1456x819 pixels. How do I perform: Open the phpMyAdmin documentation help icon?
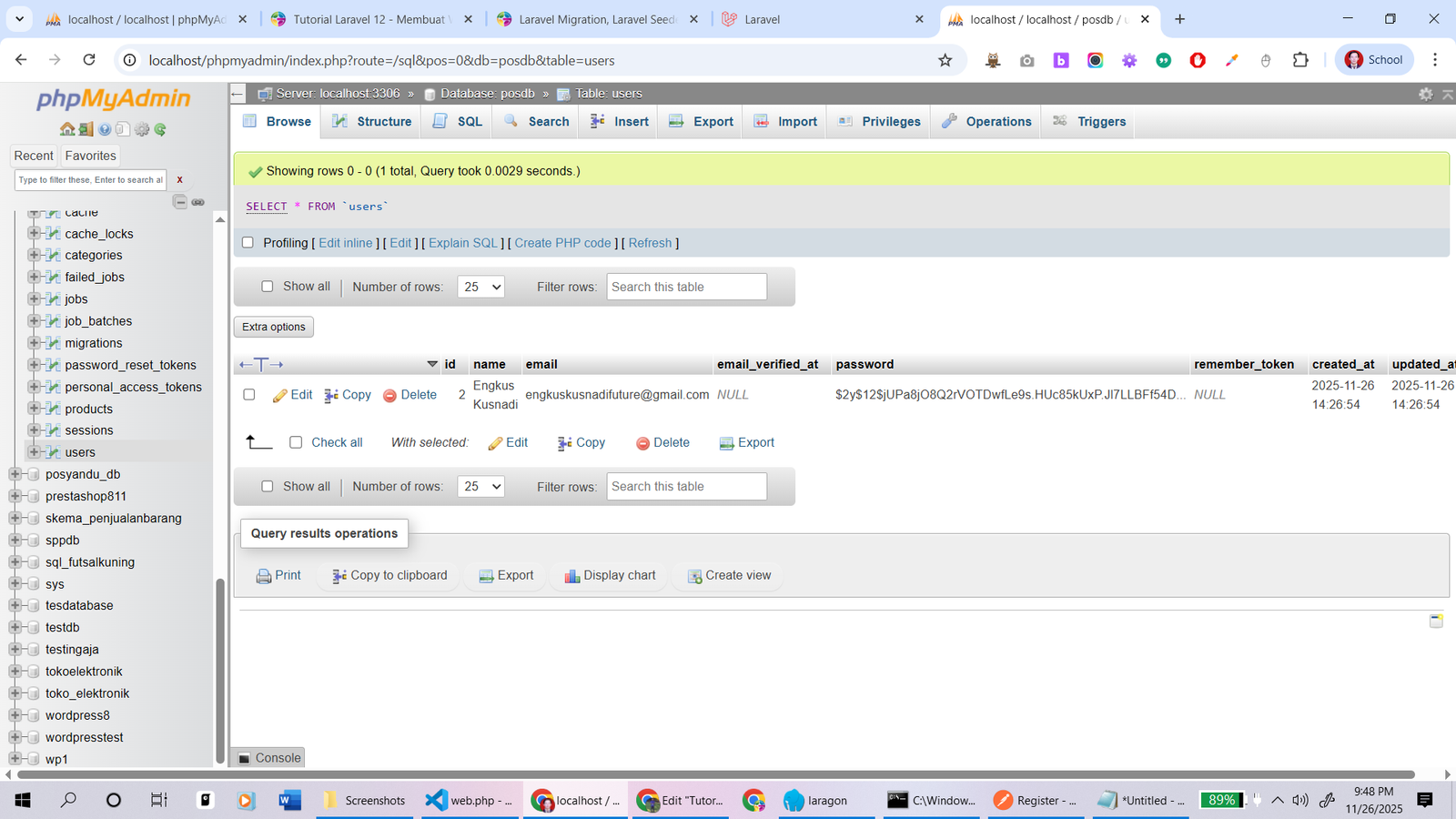[x=105, y=129]
